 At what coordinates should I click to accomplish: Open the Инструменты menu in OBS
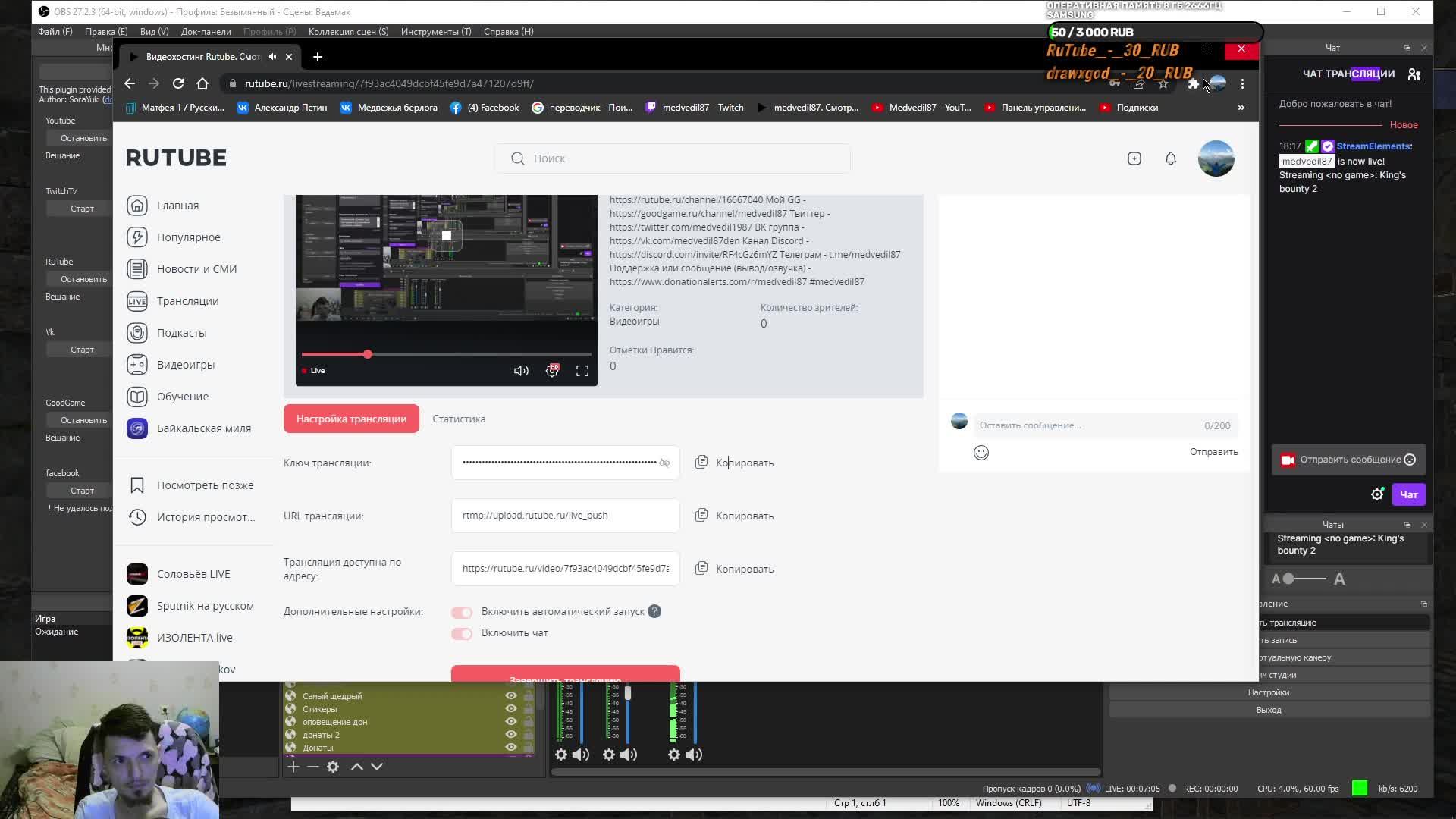(435, 31)
